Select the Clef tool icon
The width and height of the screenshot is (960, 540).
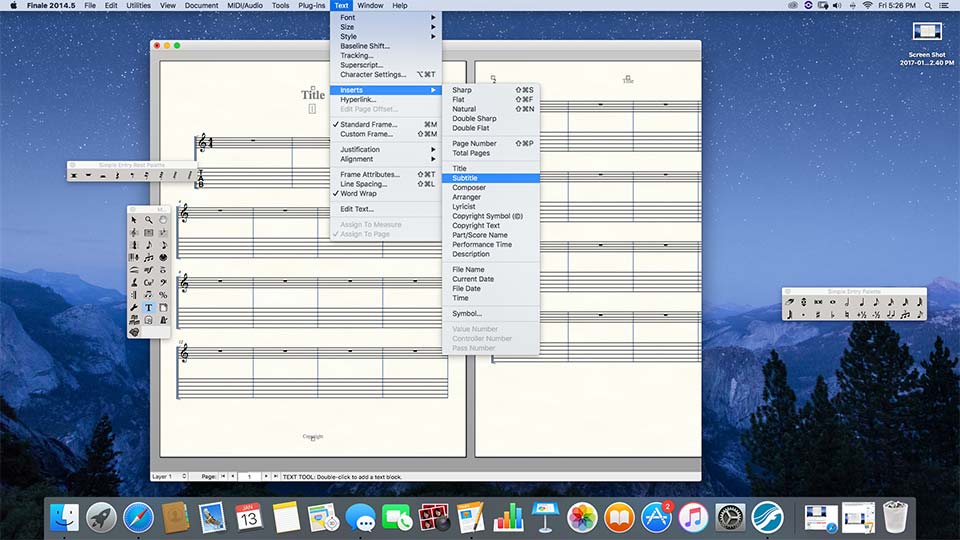point(163,282)
